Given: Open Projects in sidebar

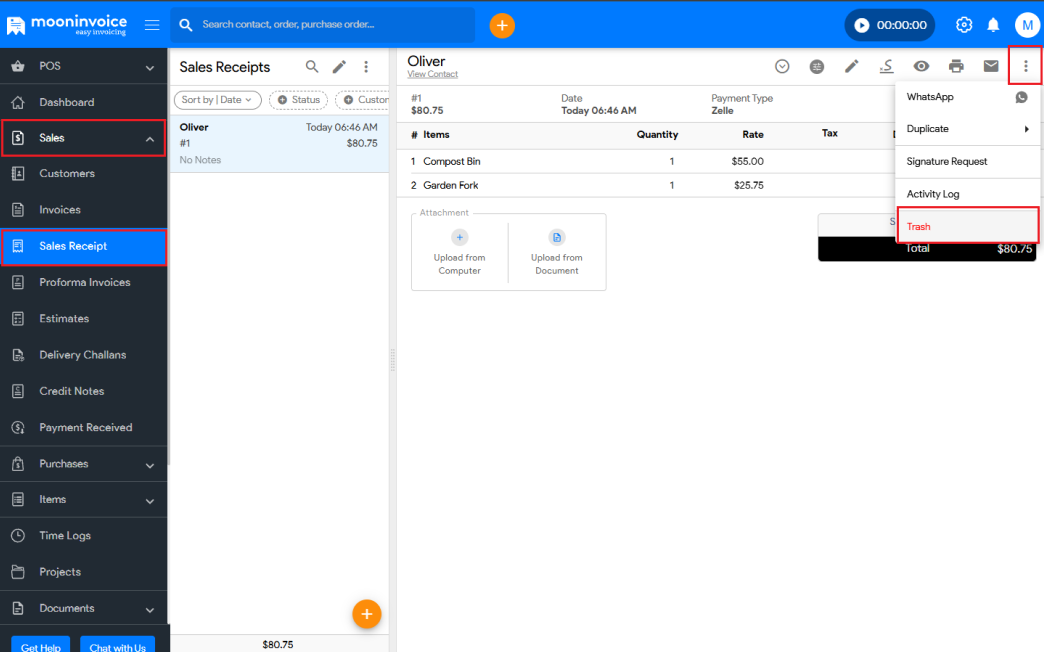Looking at the screenshot, I should (84, 572).
